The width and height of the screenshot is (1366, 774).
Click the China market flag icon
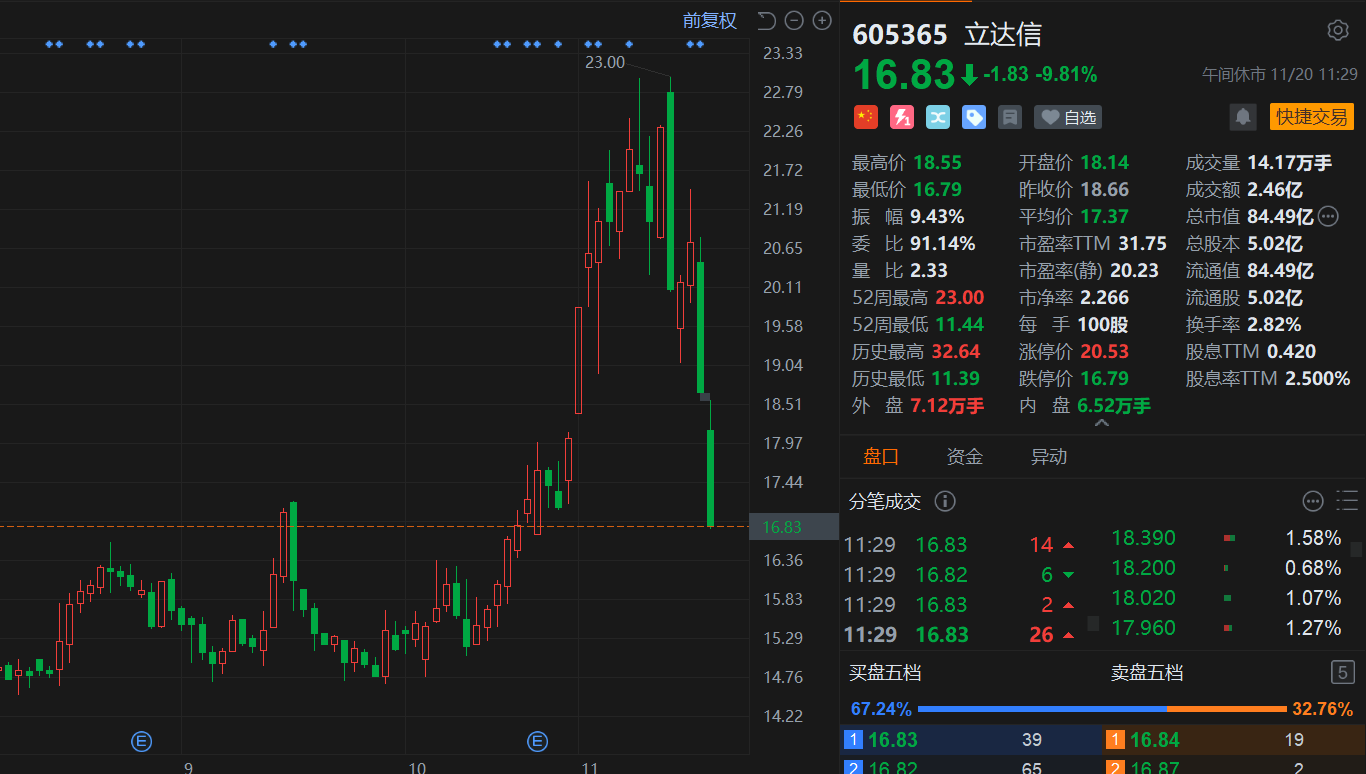click(865, 117)
